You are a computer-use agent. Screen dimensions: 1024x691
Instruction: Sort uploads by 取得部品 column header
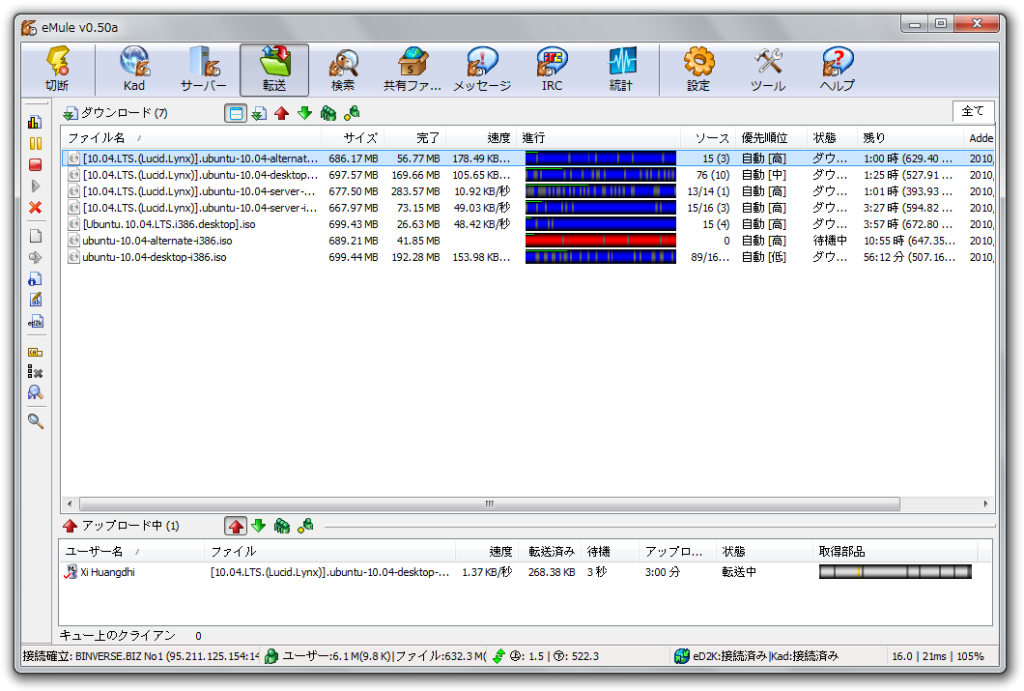(895, 552)
